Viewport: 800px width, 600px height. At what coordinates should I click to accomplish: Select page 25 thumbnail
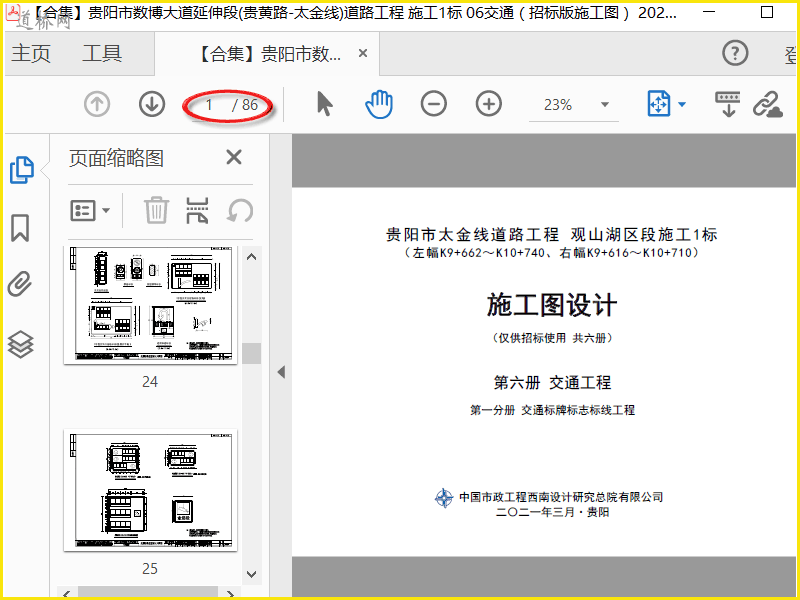(x=151, y=490)
